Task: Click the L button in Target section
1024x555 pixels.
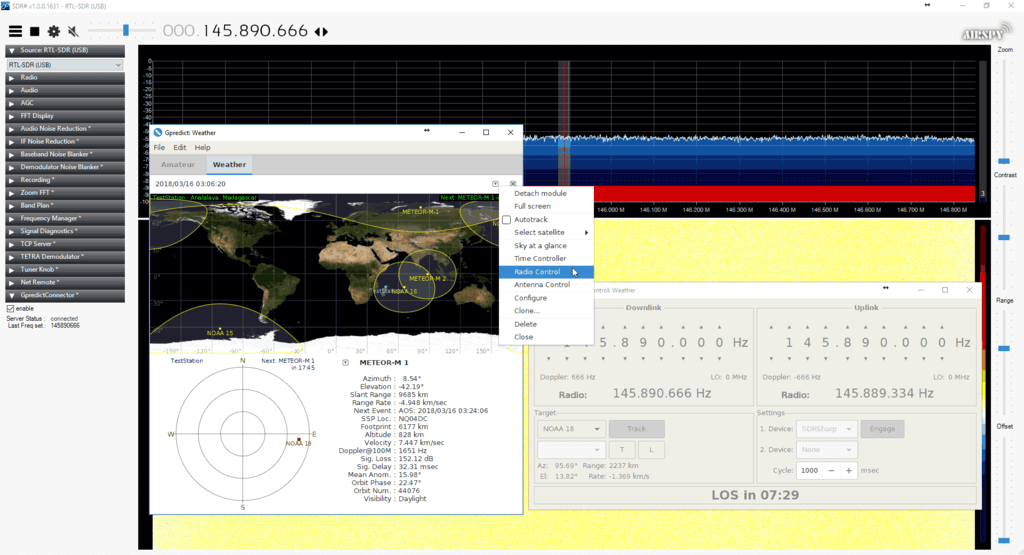Action: tap(651, 449)
